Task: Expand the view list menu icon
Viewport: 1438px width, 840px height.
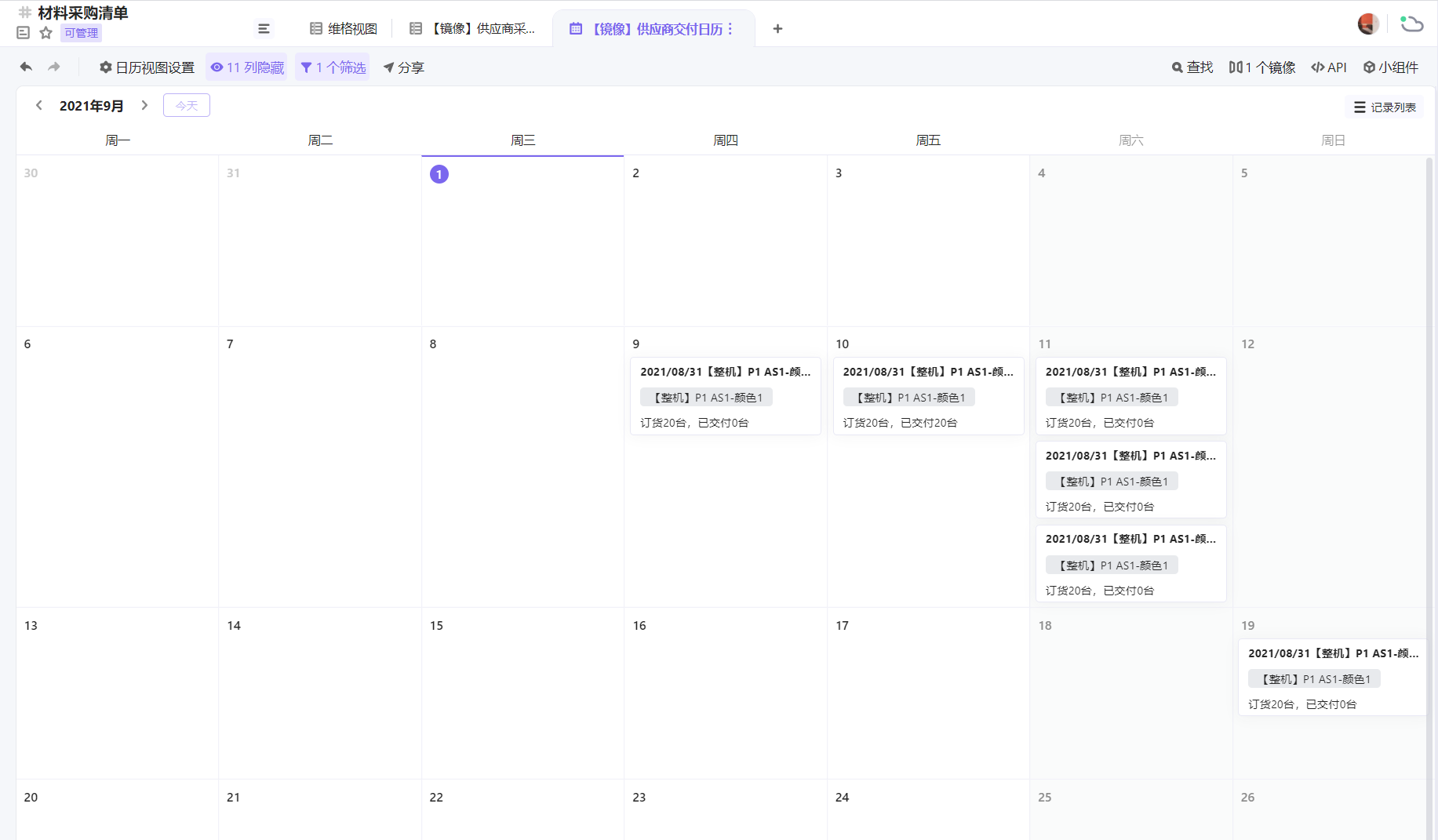Action: (264, 29)
